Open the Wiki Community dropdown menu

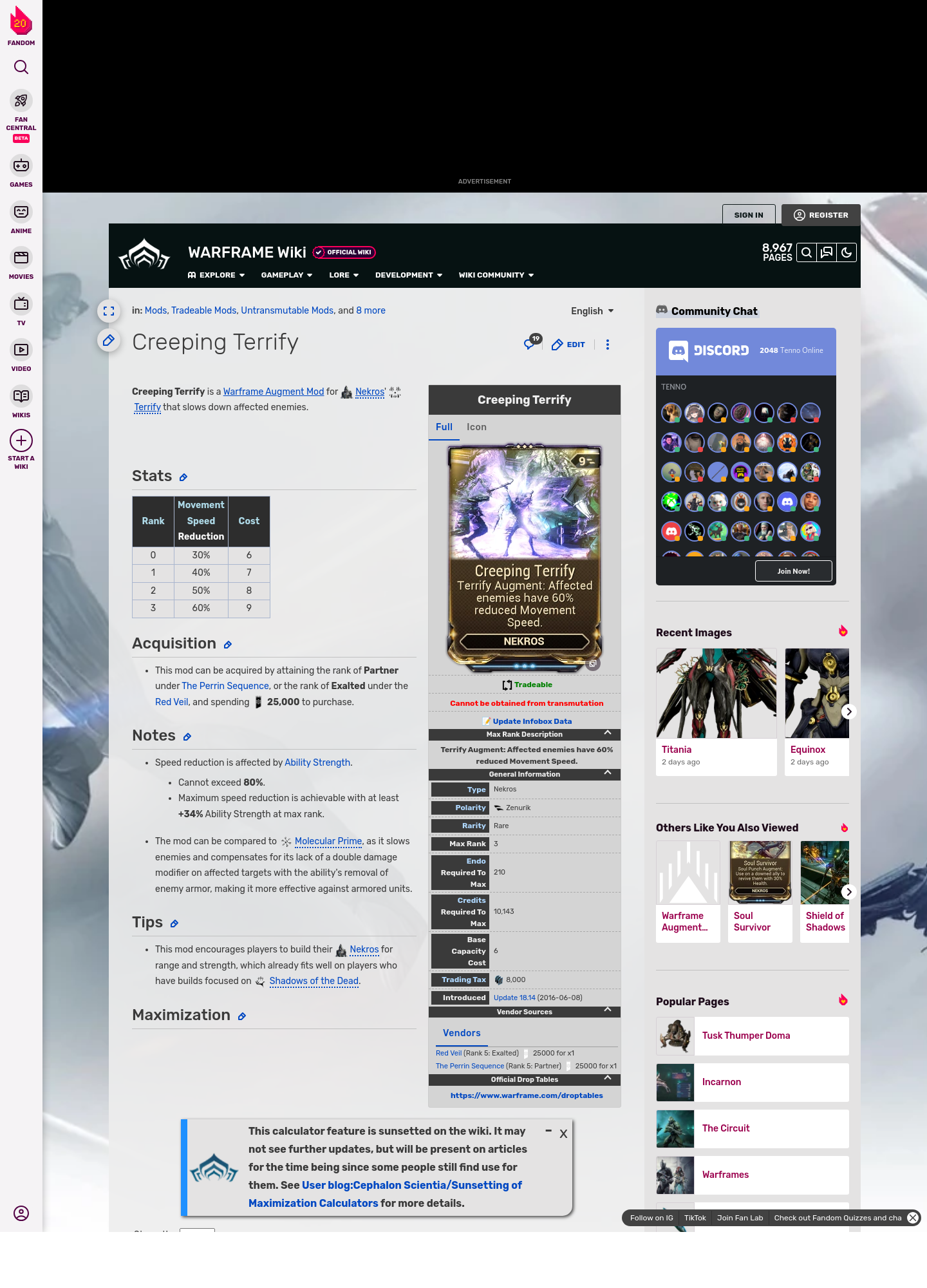point(496,275)
